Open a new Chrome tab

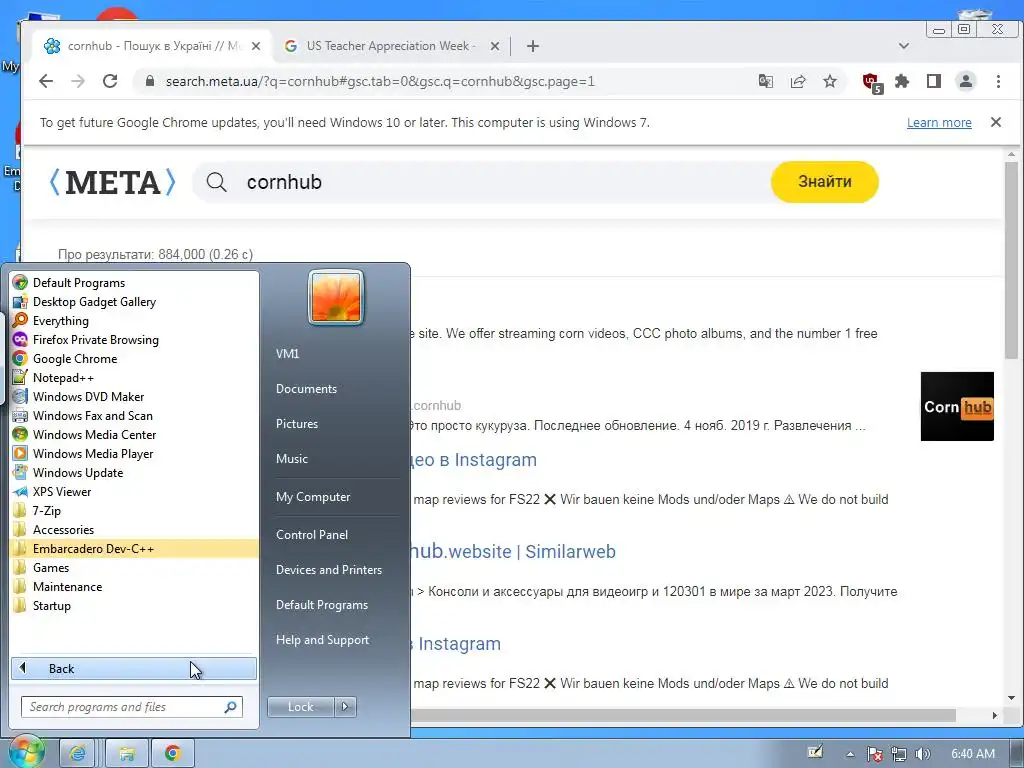pyautogui.click(x=533, y=46)
